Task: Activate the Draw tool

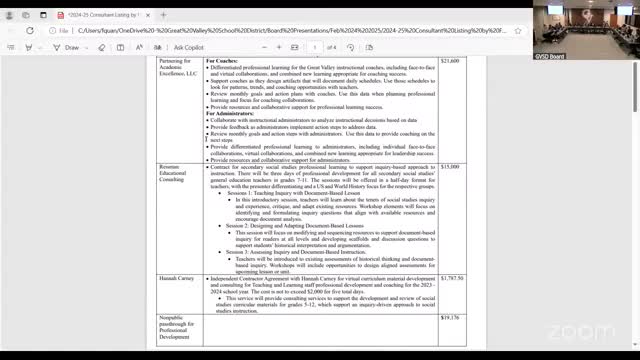Action: click(67, 47)
